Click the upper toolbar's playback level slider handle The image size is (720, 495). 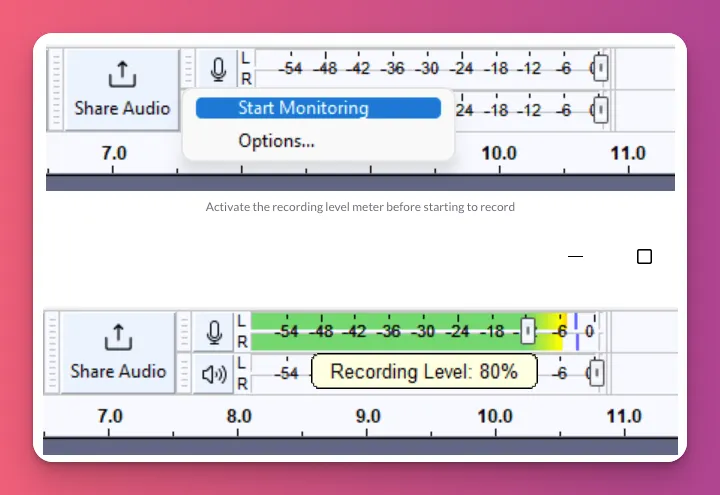[598, 110]
